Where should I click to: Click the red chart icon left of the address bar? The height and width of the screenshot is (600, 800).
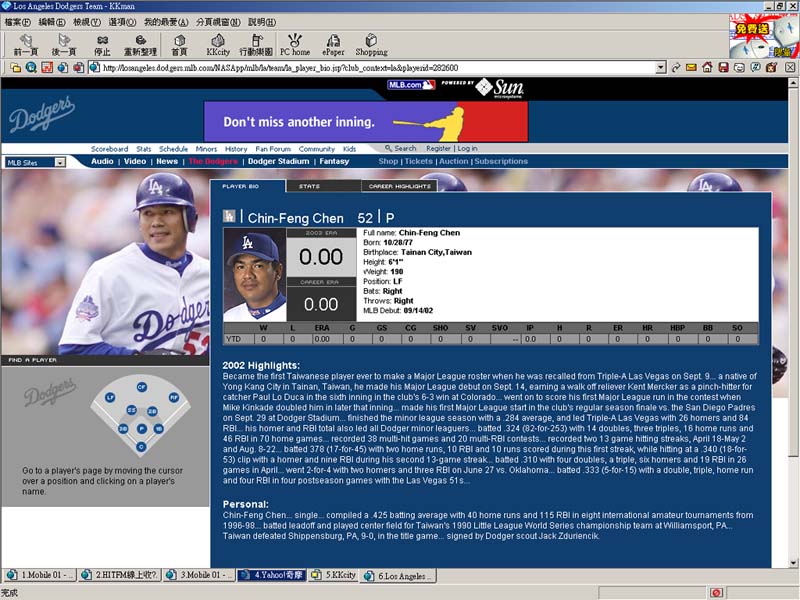click(47, 67)
